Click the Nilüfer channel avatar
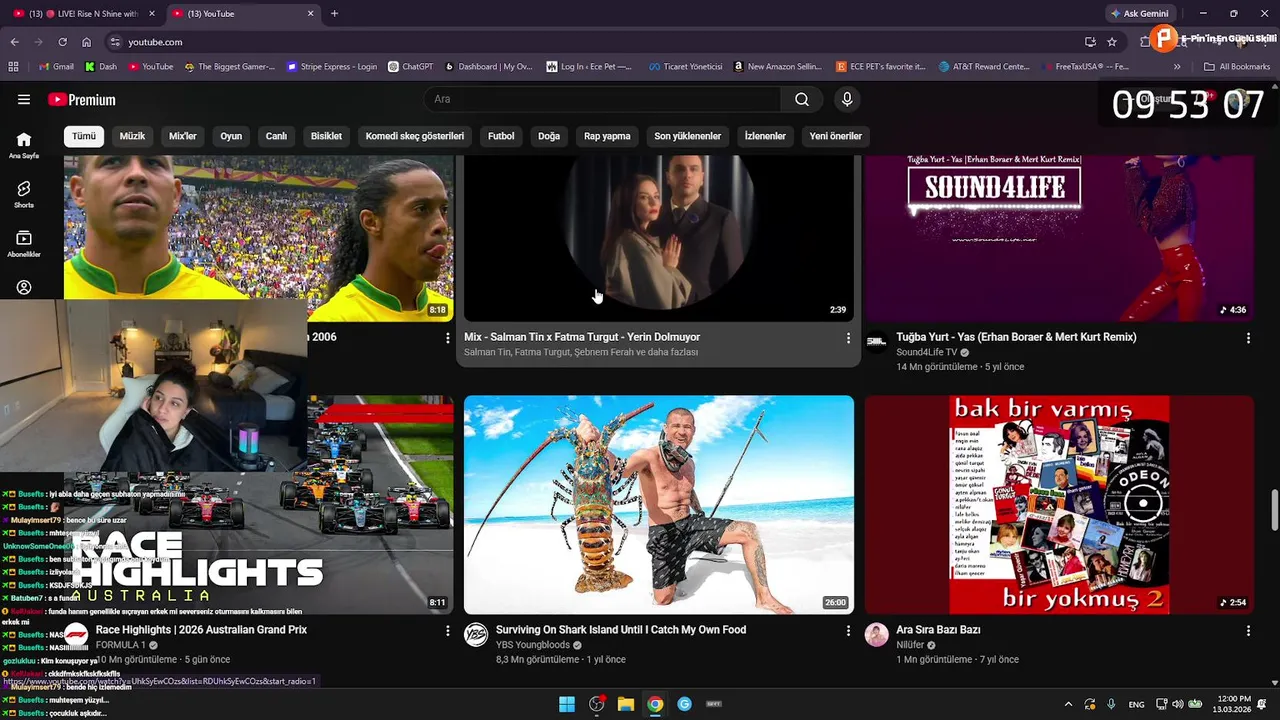1280x720 pixels. tap(877, 635)
